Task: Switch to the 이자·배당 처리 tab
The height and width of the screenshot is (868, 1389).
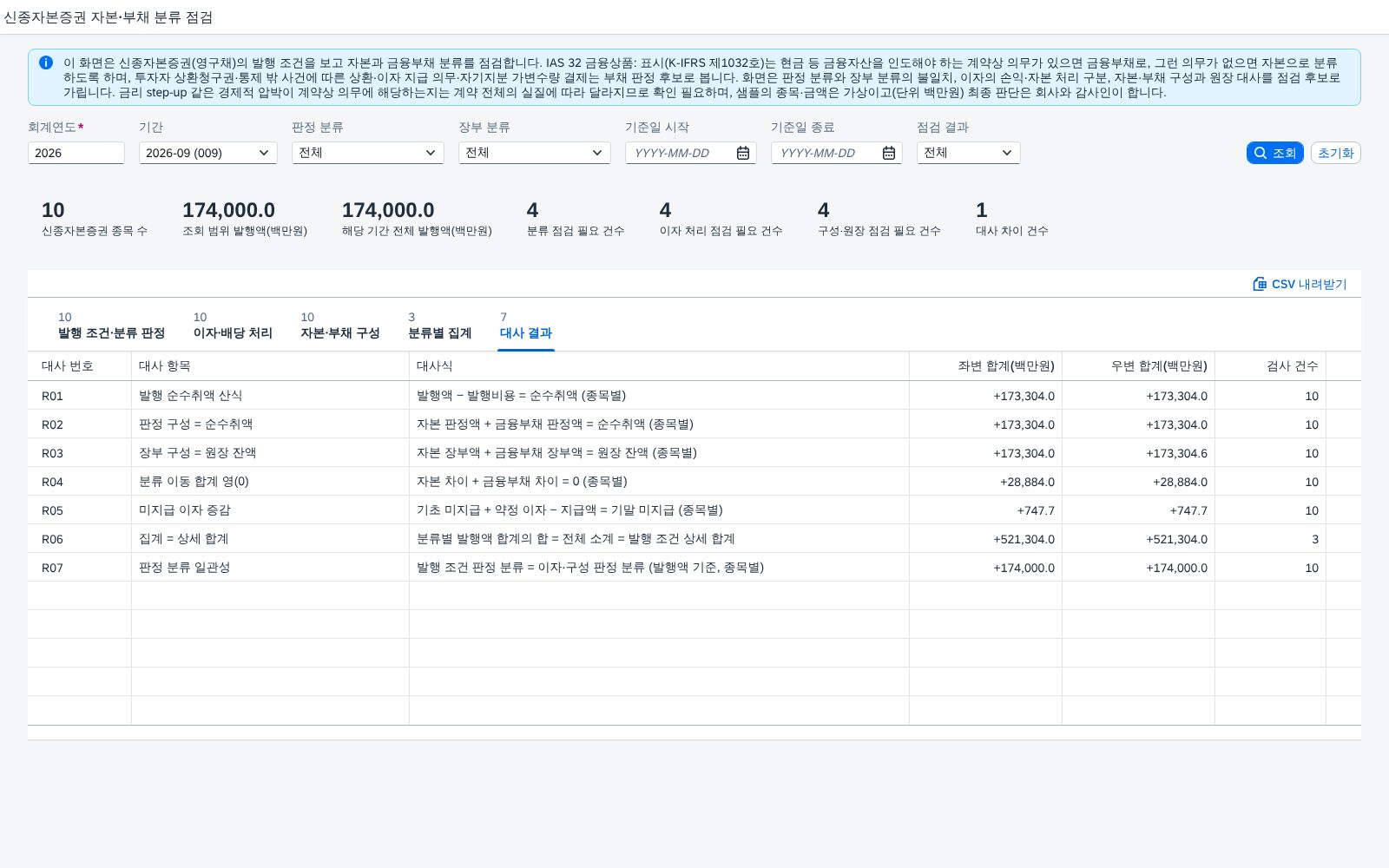Action: pos(233,325)
